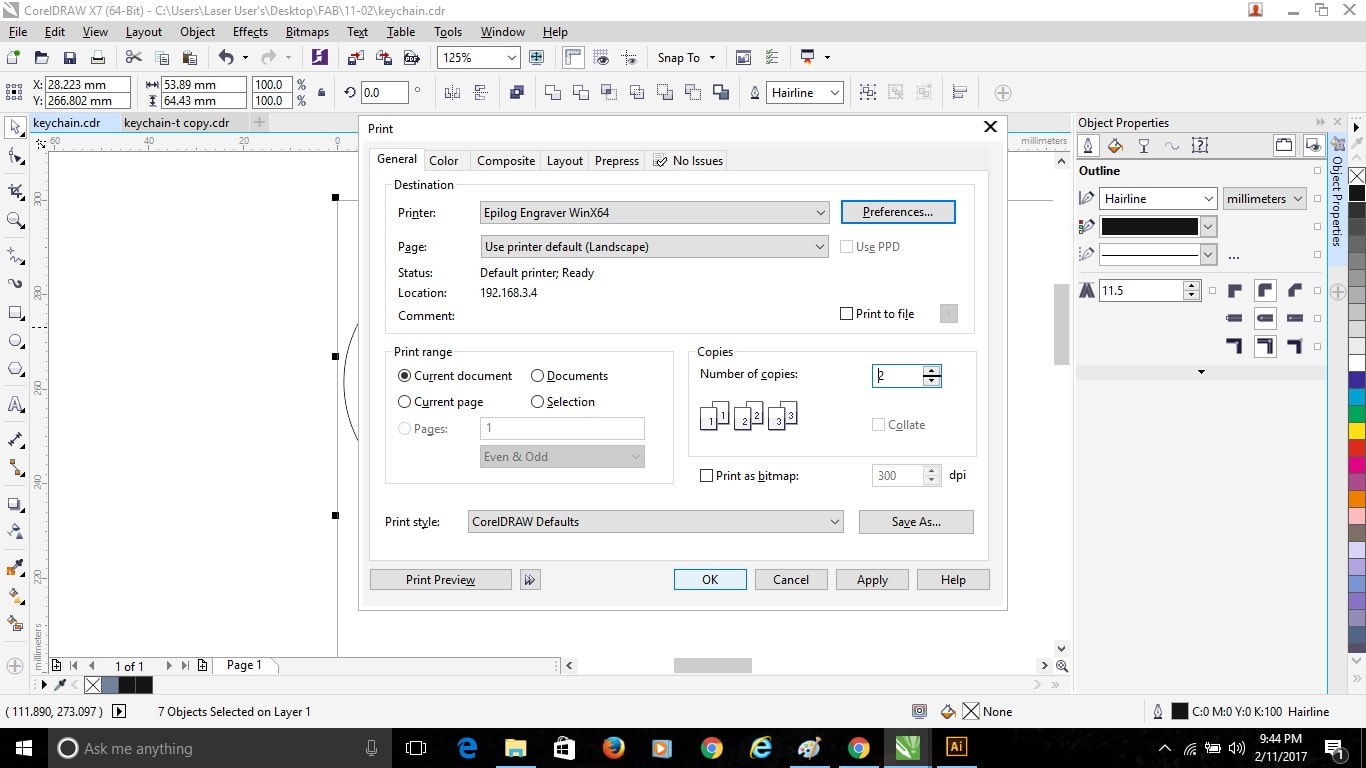This screenshot has width=1366, height=768.
Task: Switch to the Prepress tab
Action: [617, 160]
